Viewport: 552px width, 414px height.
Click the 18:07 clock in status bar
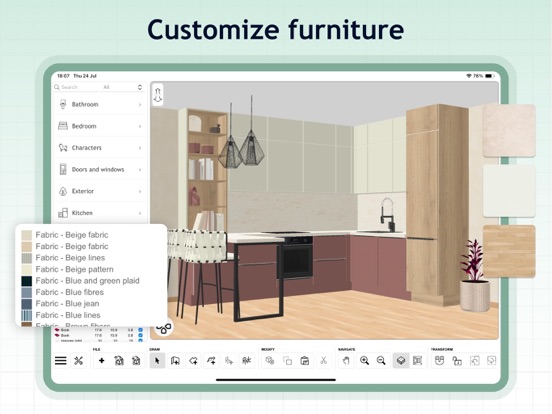pos(63,76)
